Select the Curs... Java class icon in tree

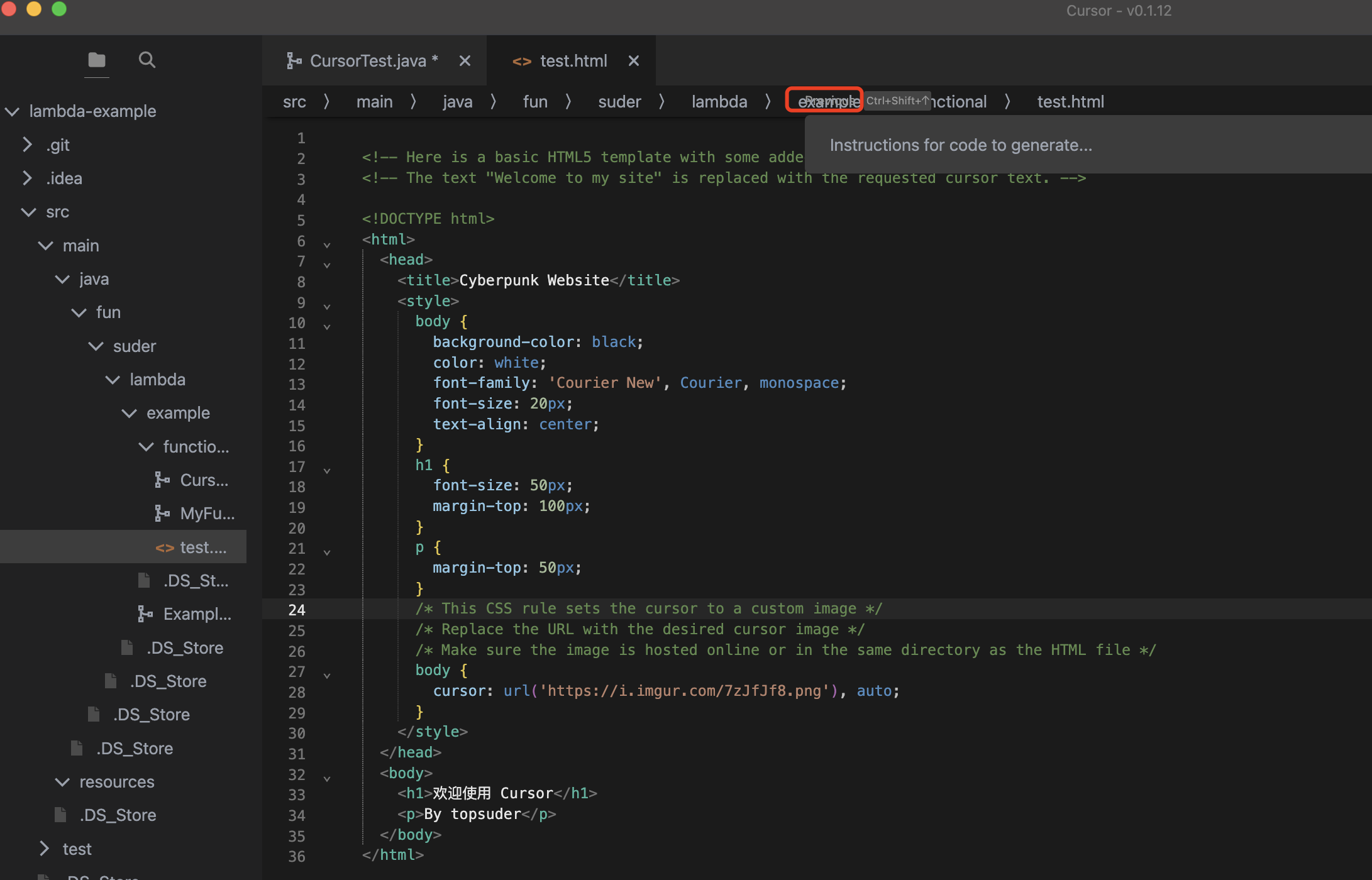[162, 480]
